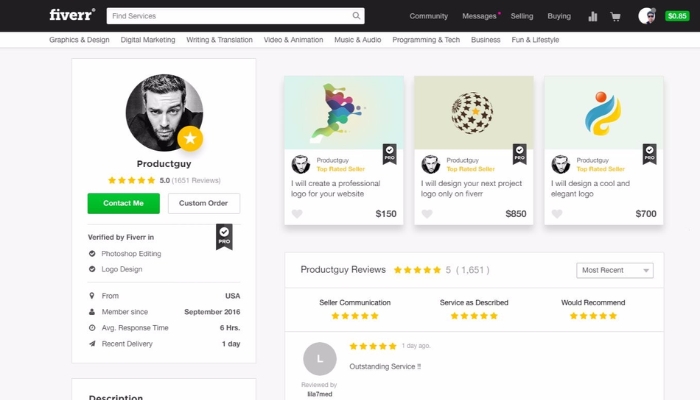Click the gold star badge on profile photo
The width and height of the screenshot is (700, 400).
tap(190, 138)
